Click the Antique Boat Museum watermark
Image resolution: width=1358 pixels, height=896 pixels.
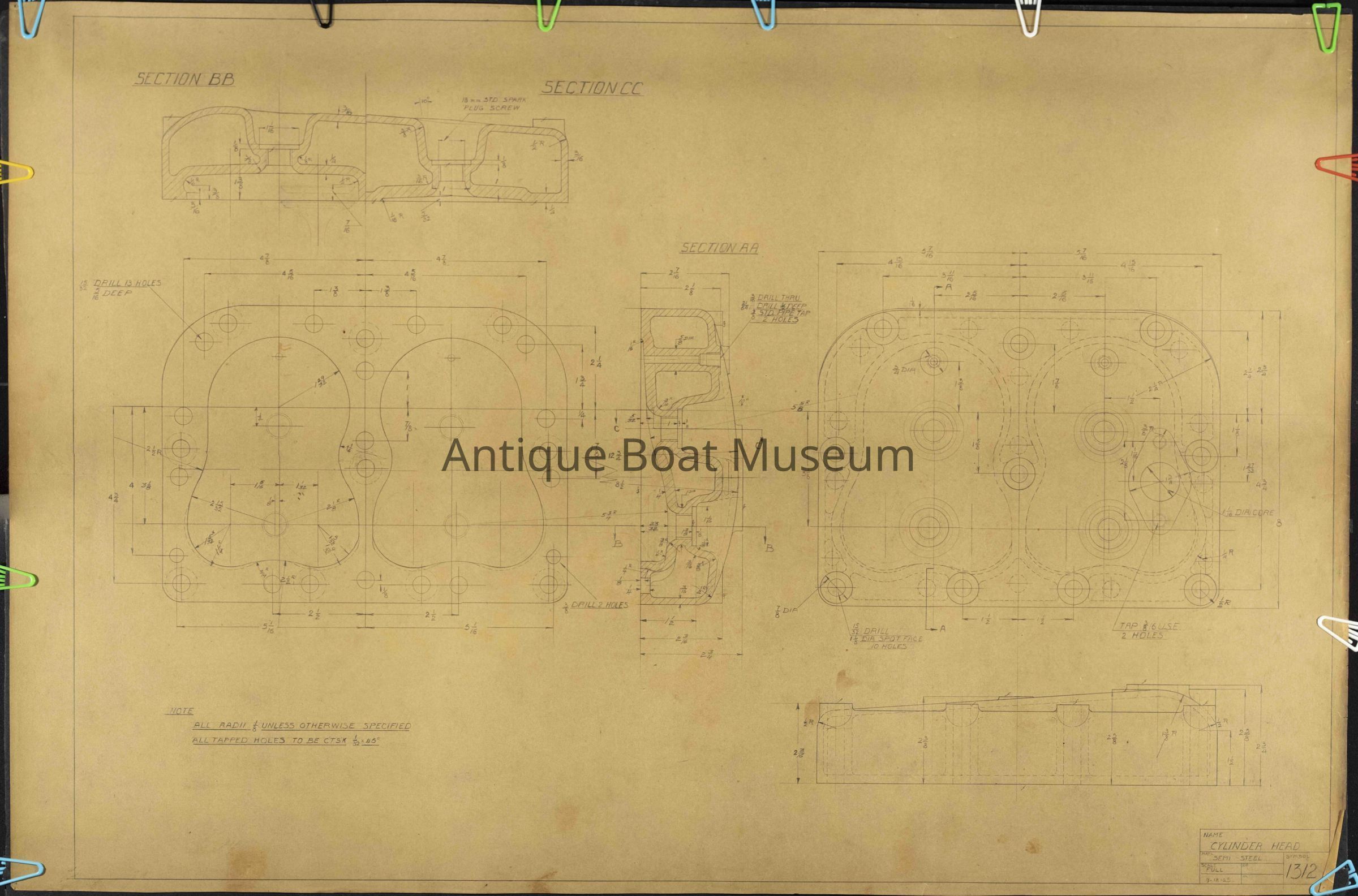click(x=678, y=456)
